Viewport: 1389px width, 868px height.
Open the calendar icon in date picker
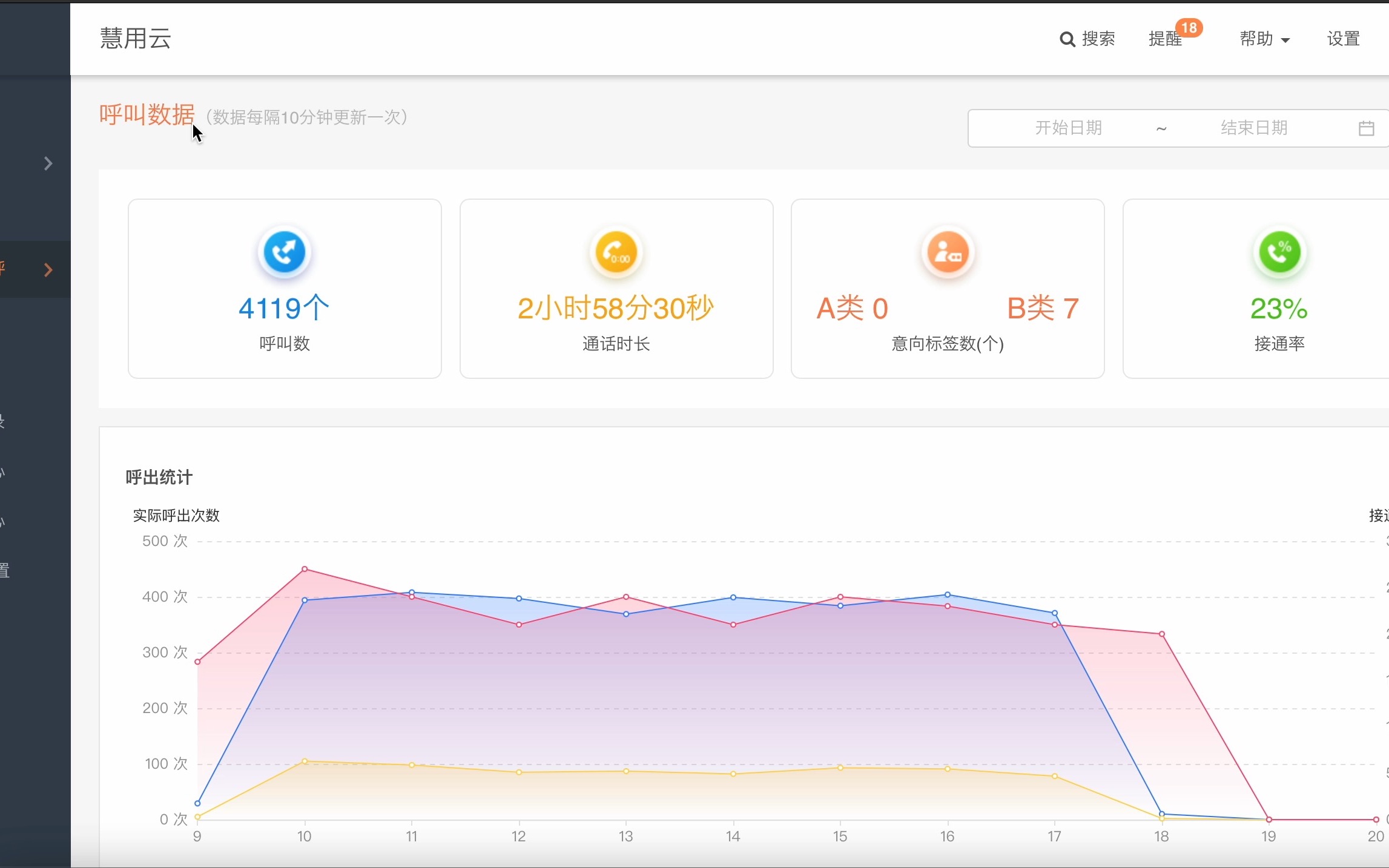1366,128
